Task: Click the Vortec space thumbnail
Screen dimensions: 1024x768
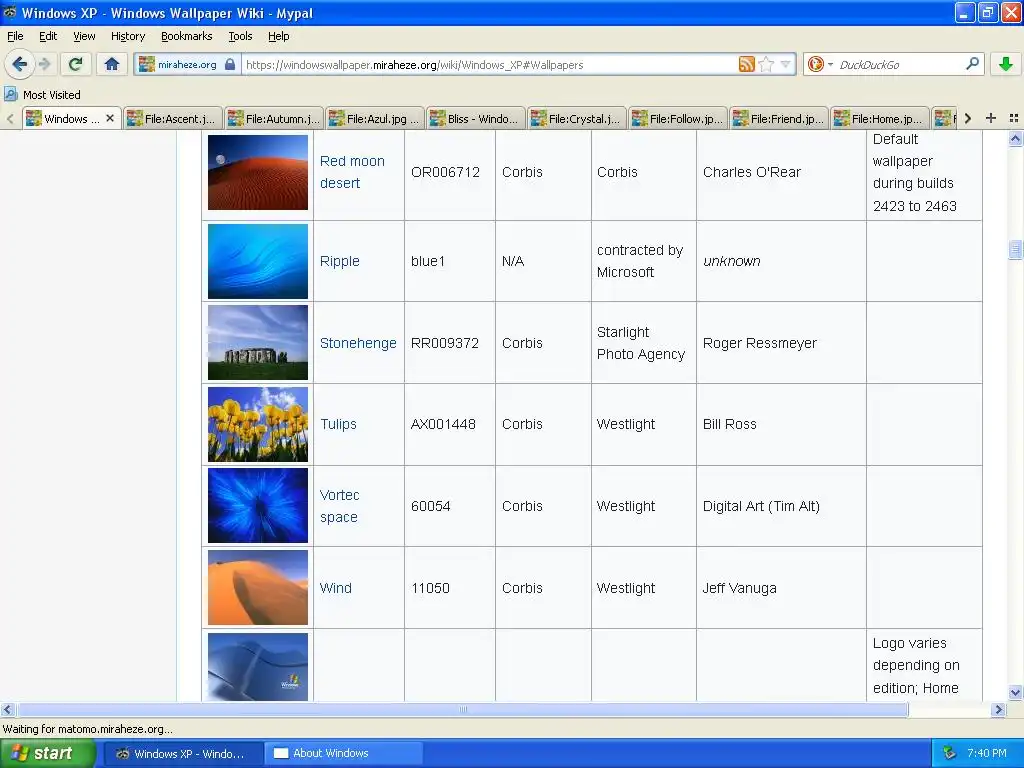Action: [258, 505]
